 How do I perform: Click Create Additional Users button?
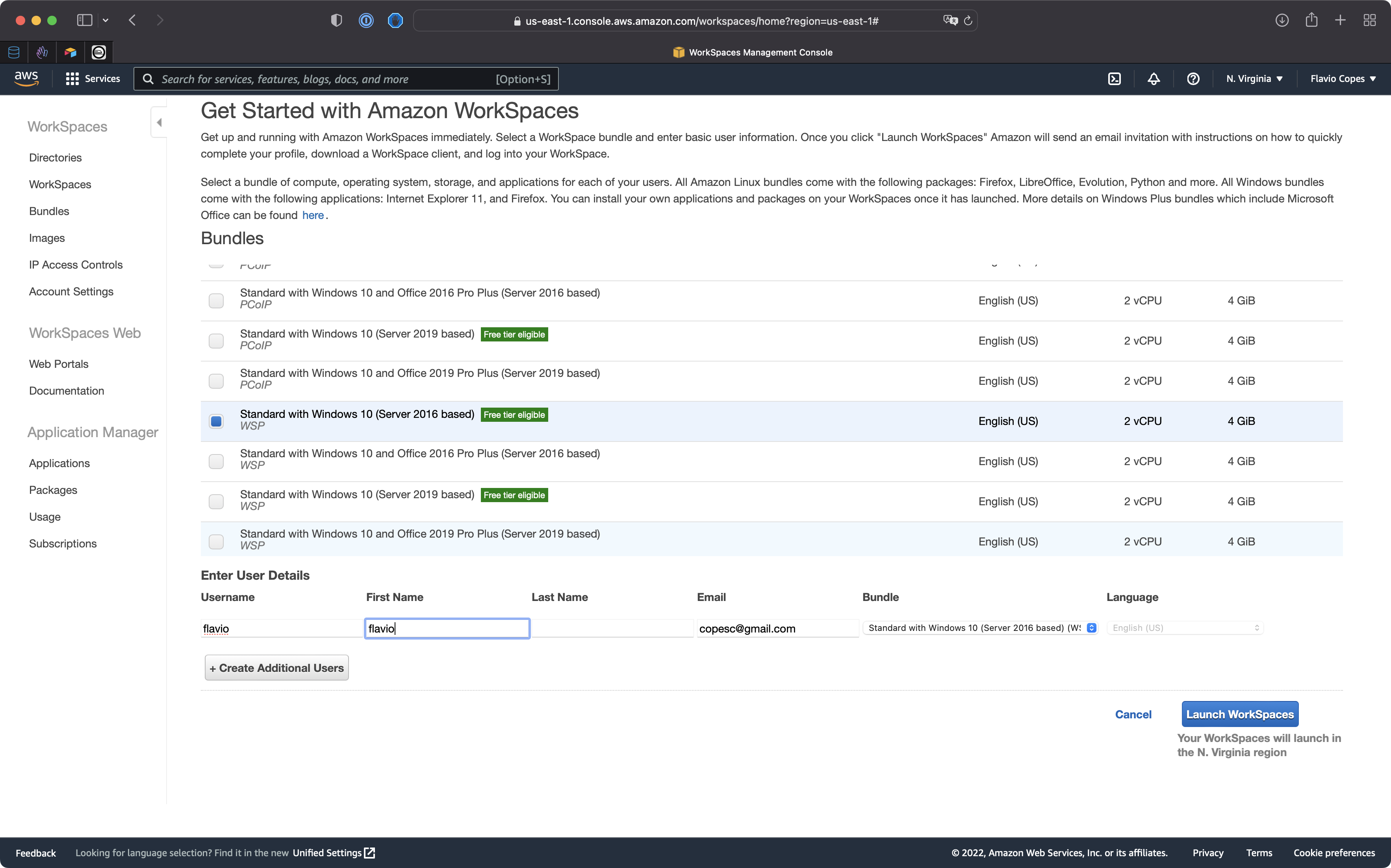[x=277, y=668]
